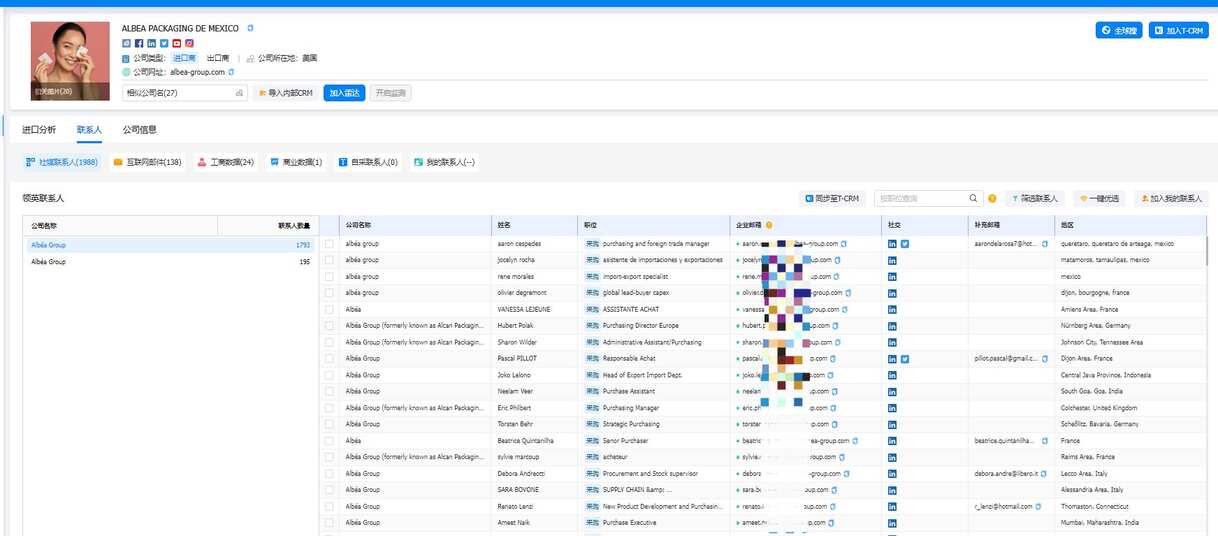The width and height of the screenshot is (1218, 536).
Task: Tick the checkbox for jocelyn rocha
Action: (329, 260)
